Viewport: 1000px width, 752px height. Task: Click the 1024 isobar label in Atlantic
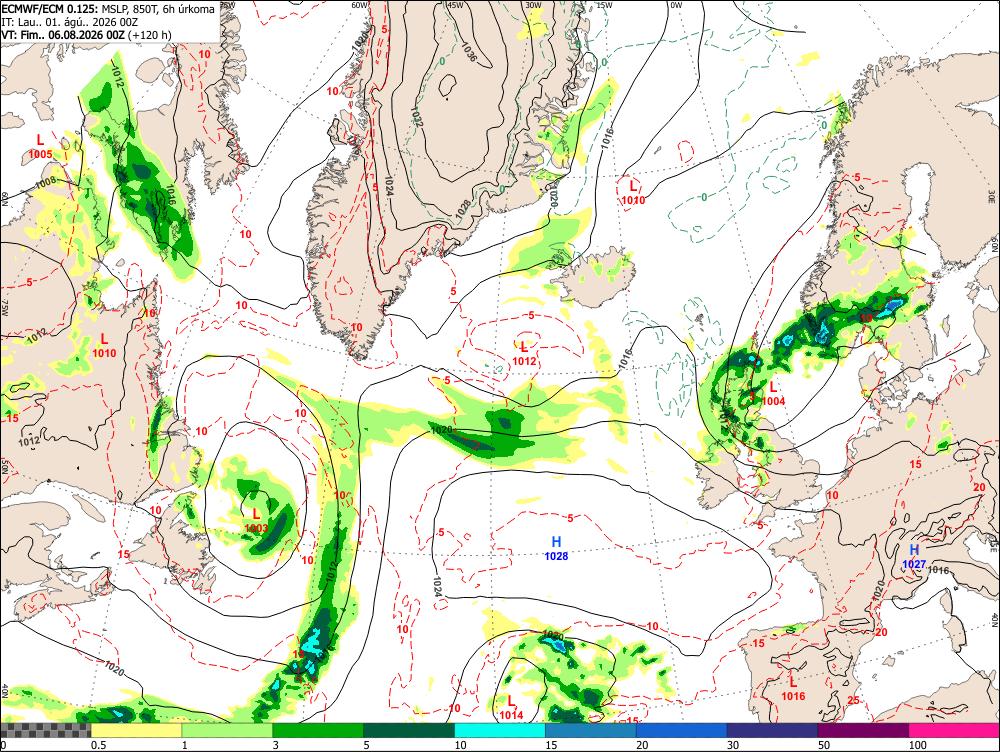pos(438,586)
